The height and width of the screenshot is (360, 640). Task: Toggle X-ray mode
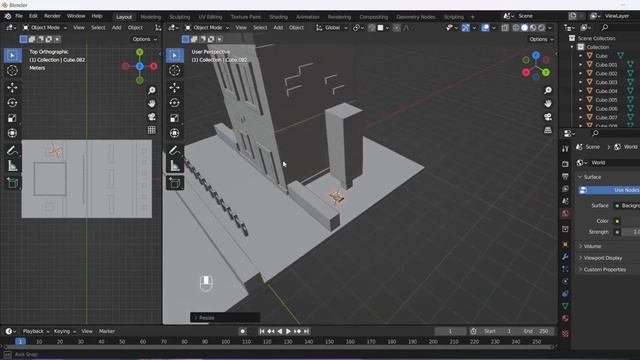click(x=505, y=28)
